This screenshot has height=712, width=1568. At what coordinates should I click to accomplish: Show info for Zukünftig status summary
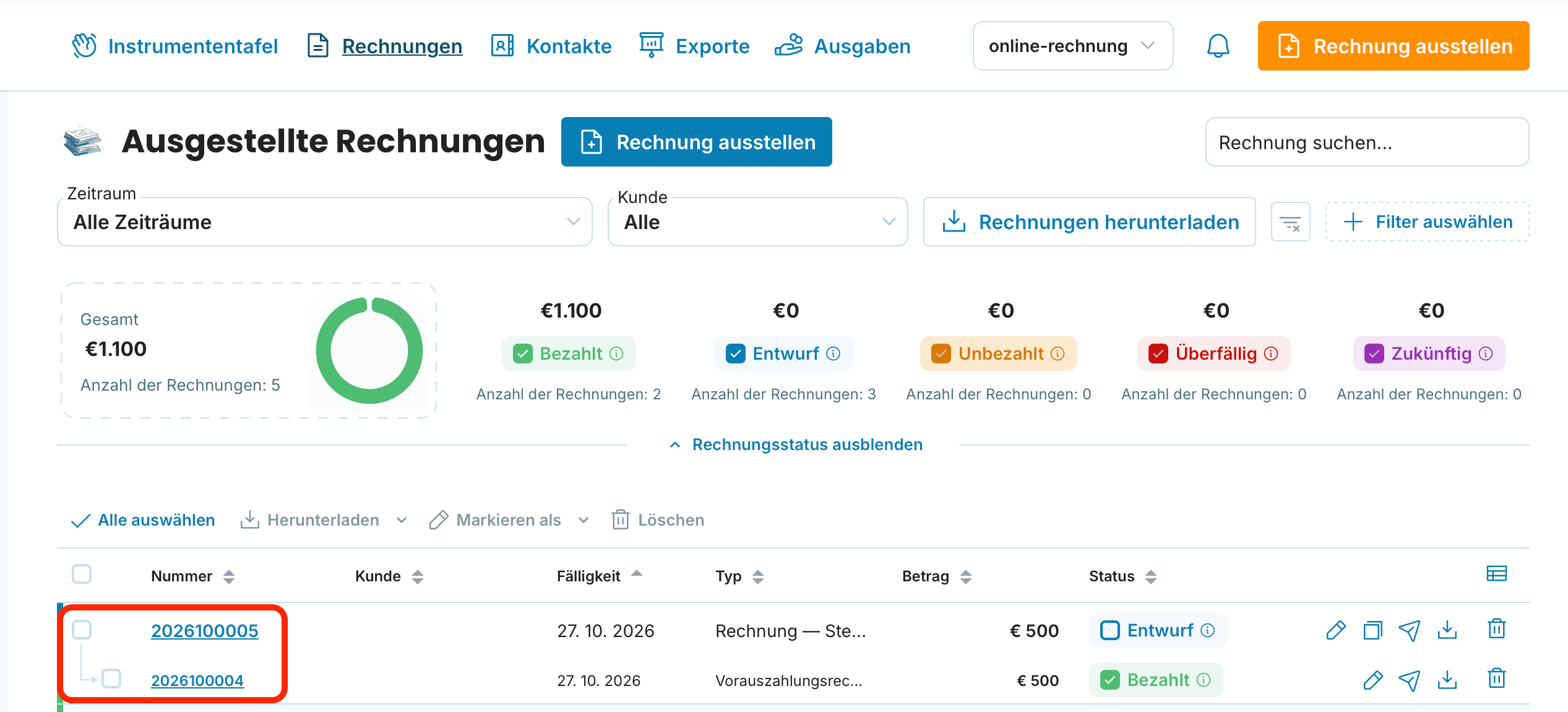(1486, 354)
